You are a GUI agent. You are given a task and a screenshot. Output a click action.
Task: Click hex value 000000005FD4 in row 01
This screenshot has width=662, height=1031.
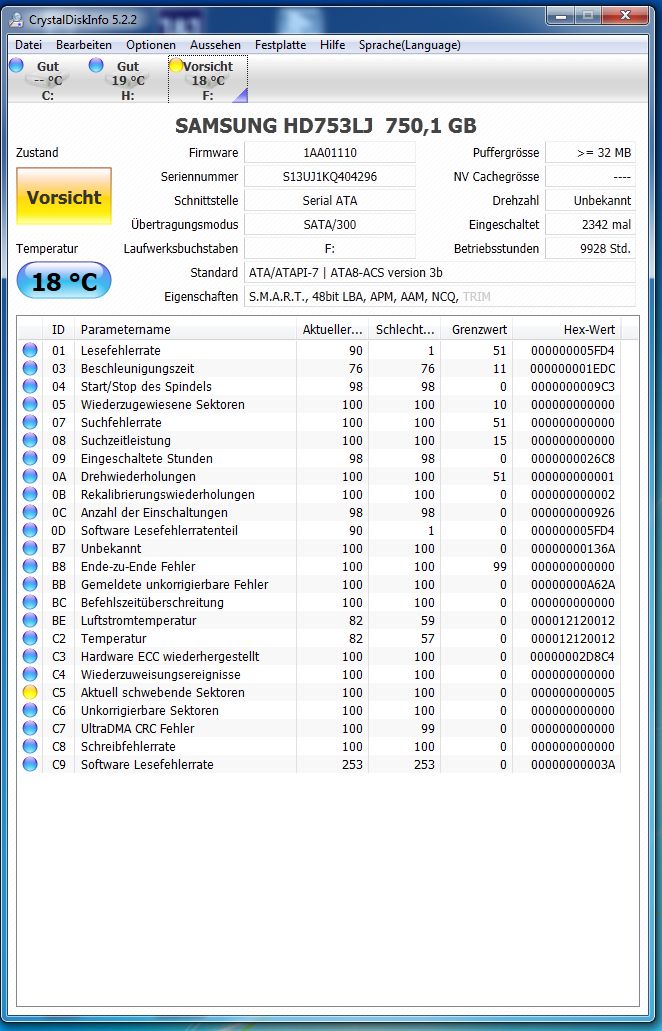coord(573,350)
